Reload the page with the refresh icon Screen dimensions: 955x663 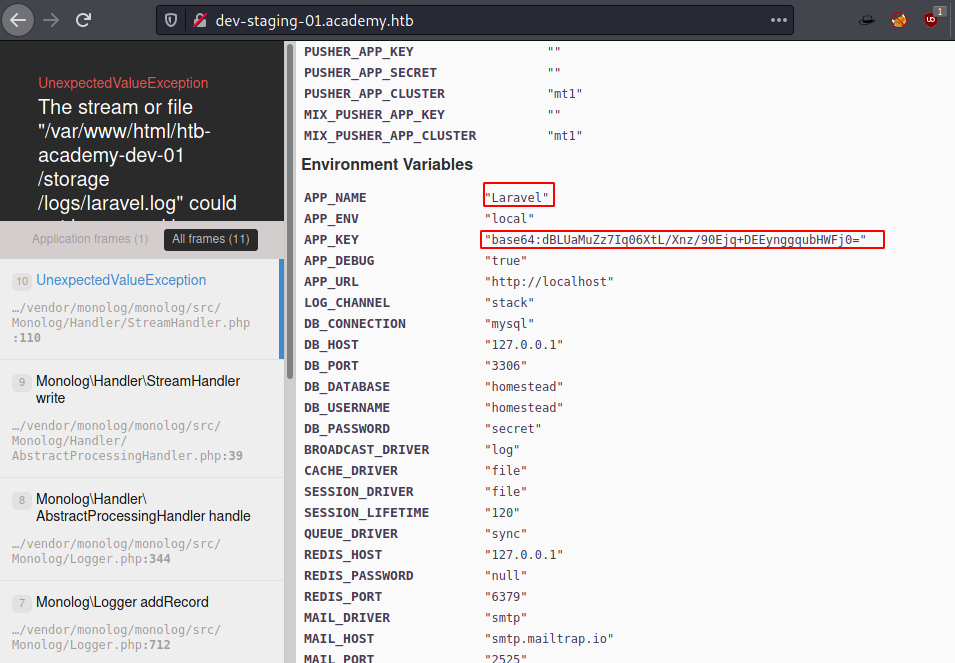coord(83,20)
